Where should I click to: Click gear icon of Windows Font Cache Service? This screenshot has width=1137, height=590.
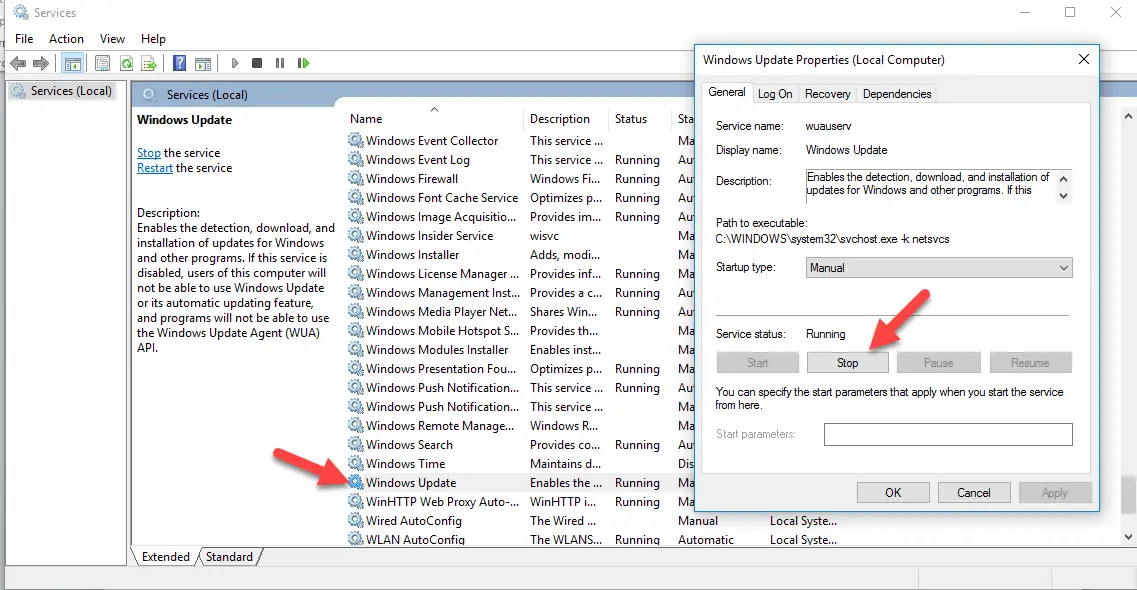[355, 197]
